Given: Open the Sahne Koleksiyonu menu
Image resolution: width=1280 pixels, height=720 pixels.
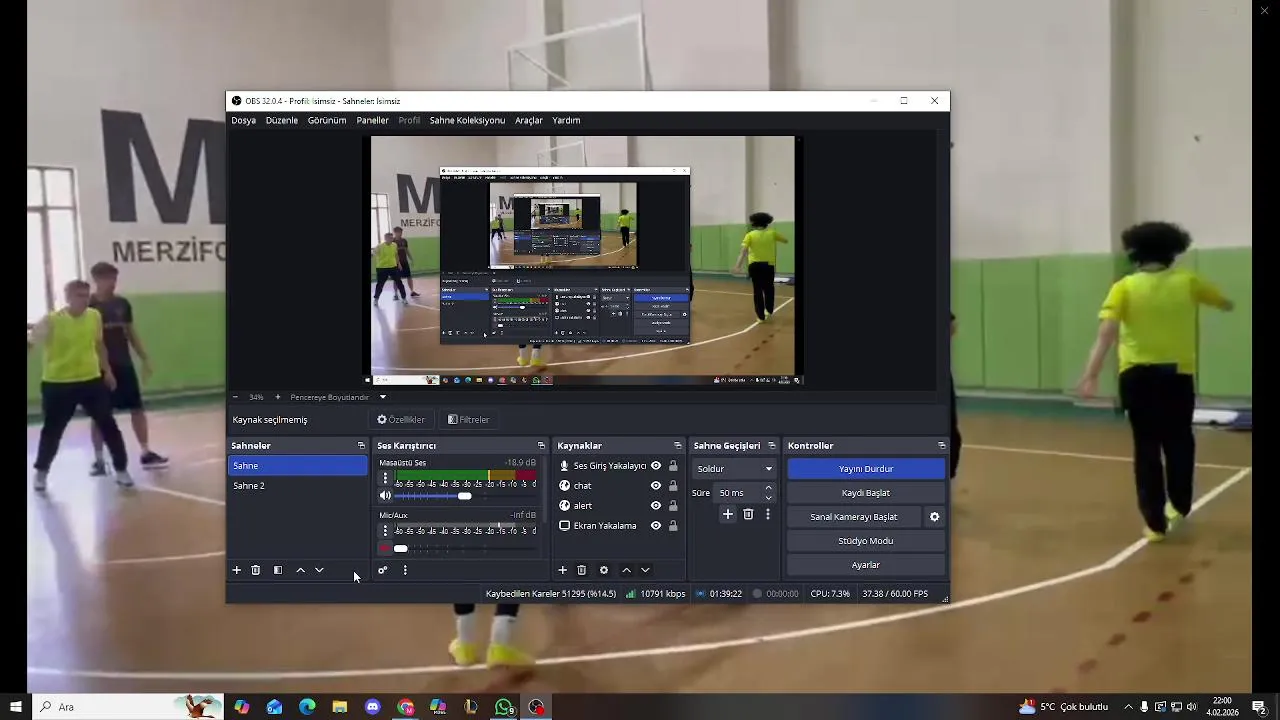Looking at the screenshot, I should pyautogui.click(x=467, y=120).
